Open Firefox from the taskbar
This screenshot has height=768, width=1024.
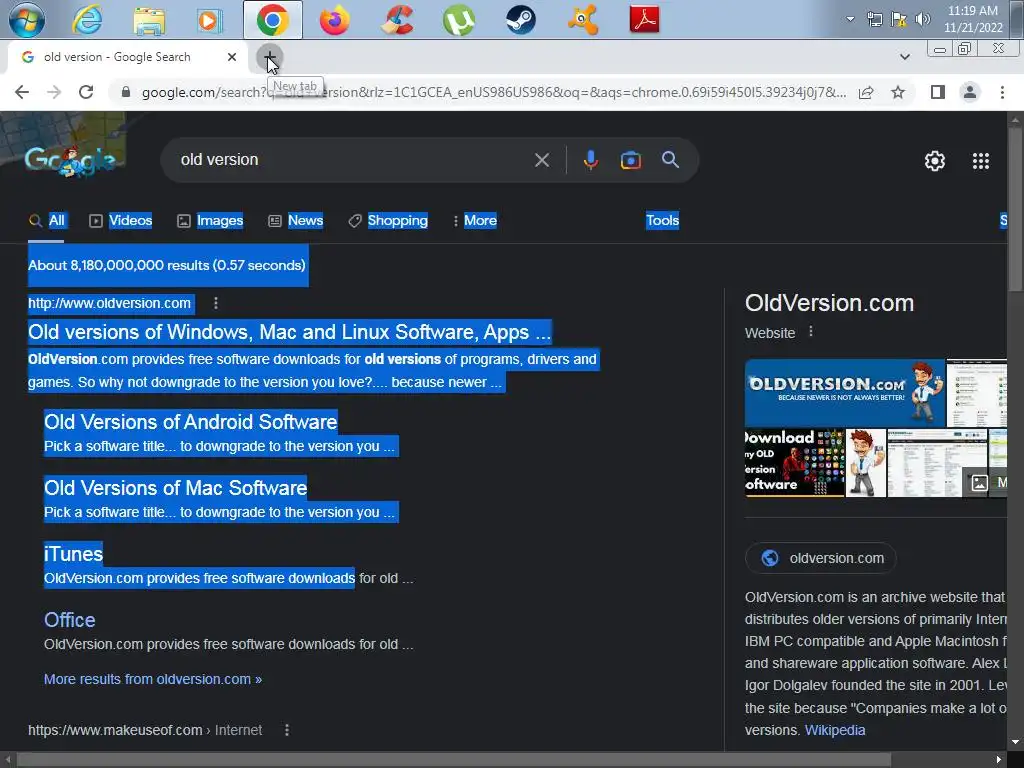[x=334, y=19]
